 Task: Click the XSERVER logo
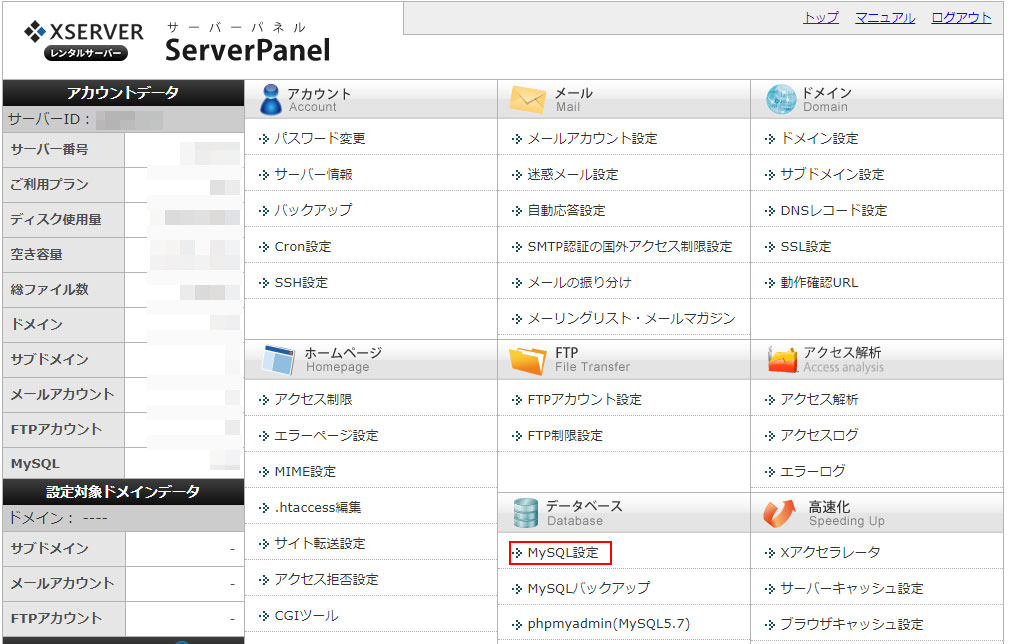pos(84,40)
